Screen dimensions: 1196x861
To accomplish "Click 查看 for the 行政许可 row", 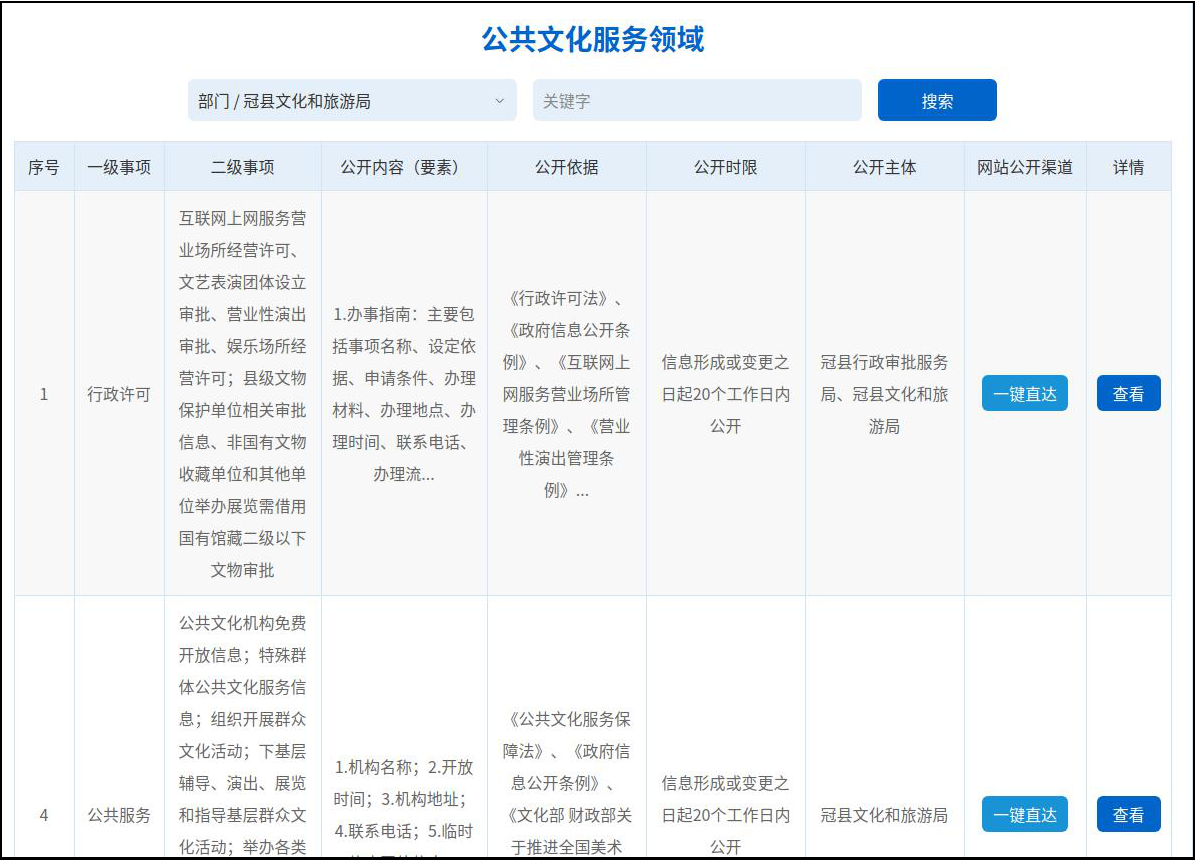I will [1128, 394].
